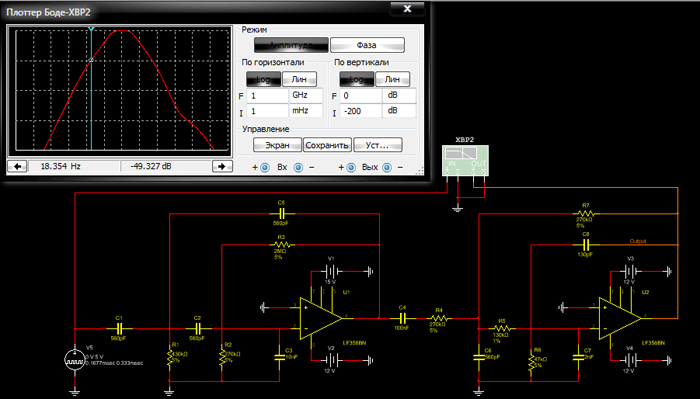Click the XBP2 Bode plotter instrument icon
This screenshot has height=399, width=700.
tap(465, 160)
